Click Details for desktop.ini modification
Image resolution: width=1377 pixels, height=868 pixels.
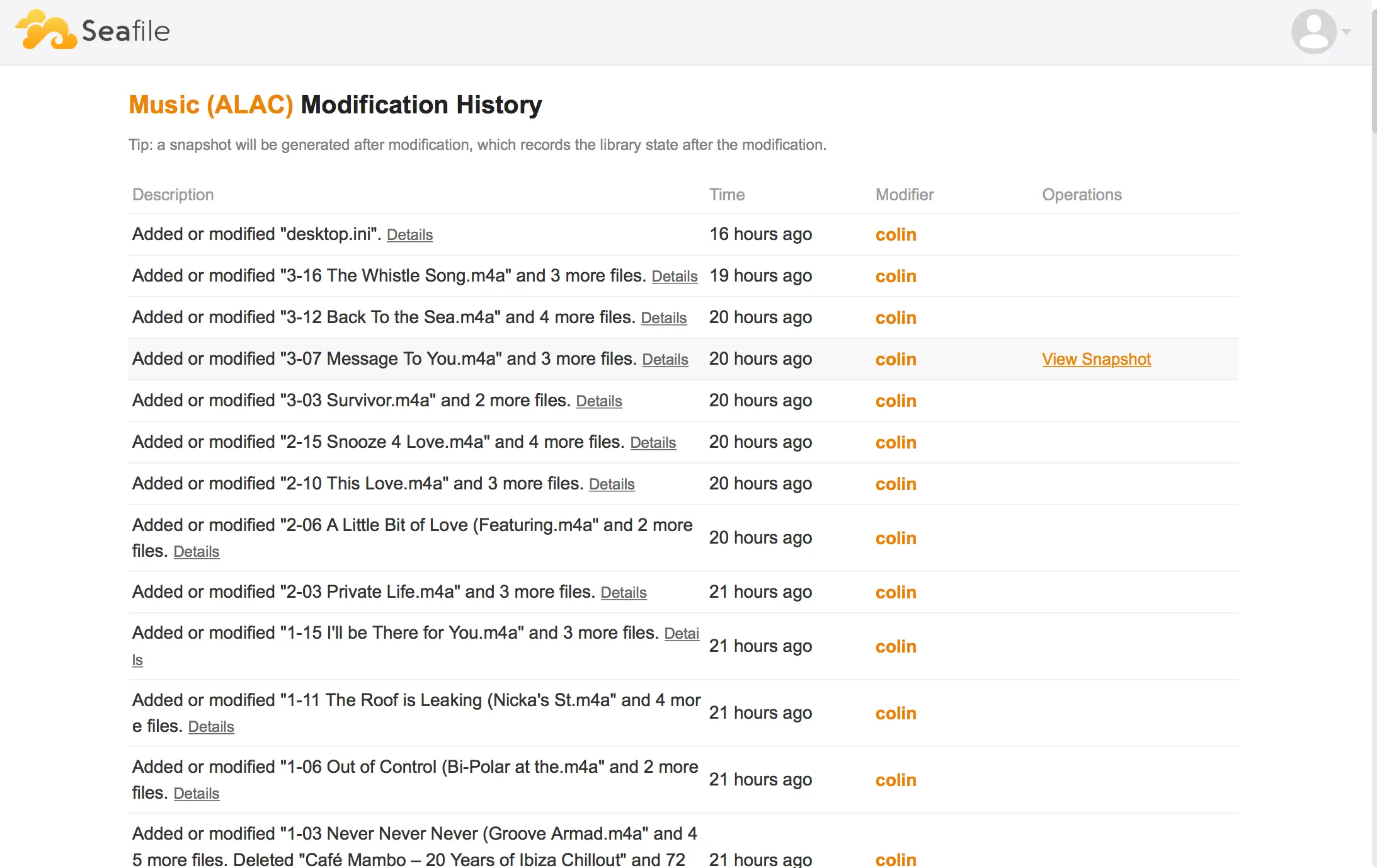pos(409,234)
